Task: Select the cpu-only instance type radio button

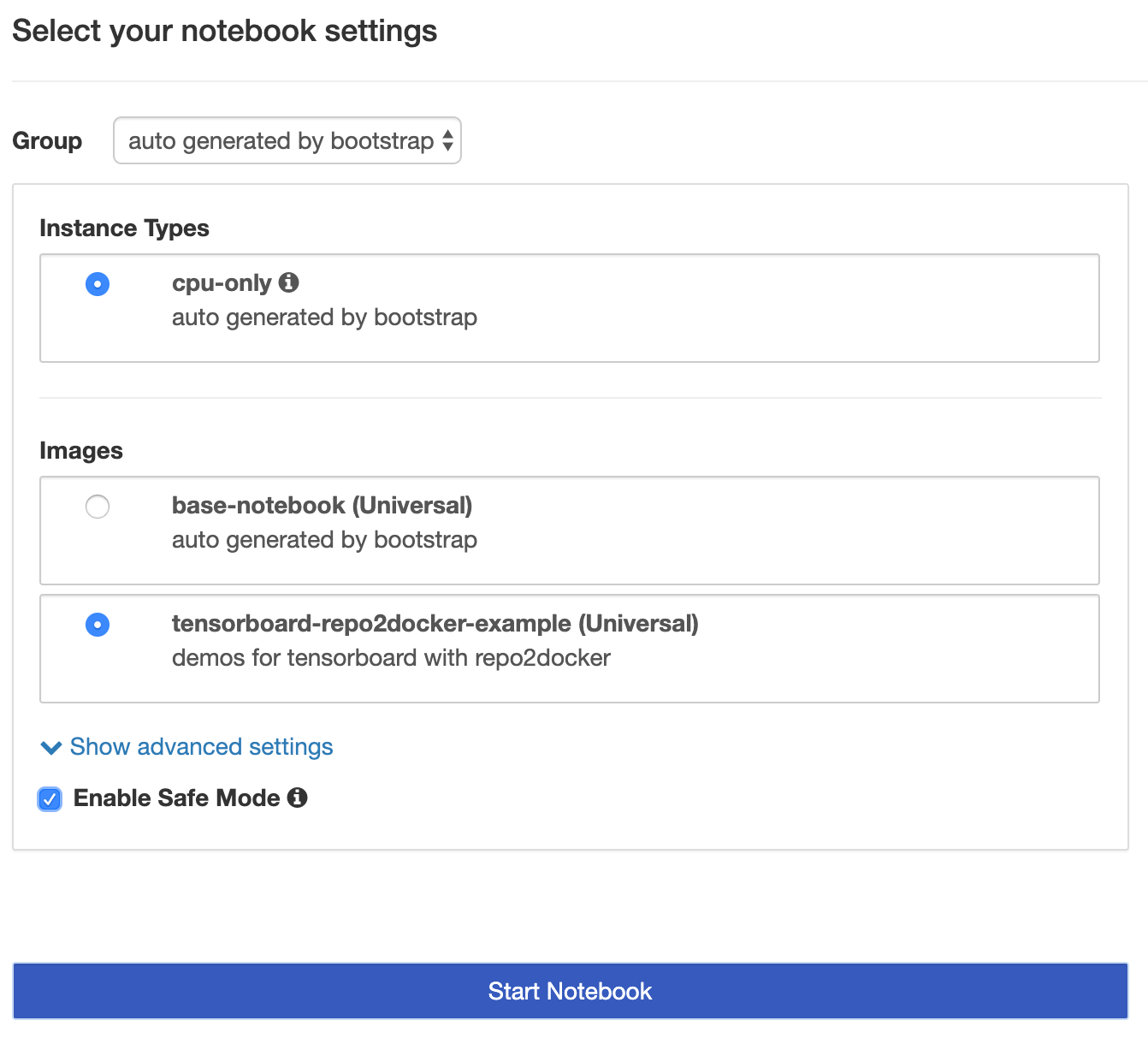Action: pos(98,284)
